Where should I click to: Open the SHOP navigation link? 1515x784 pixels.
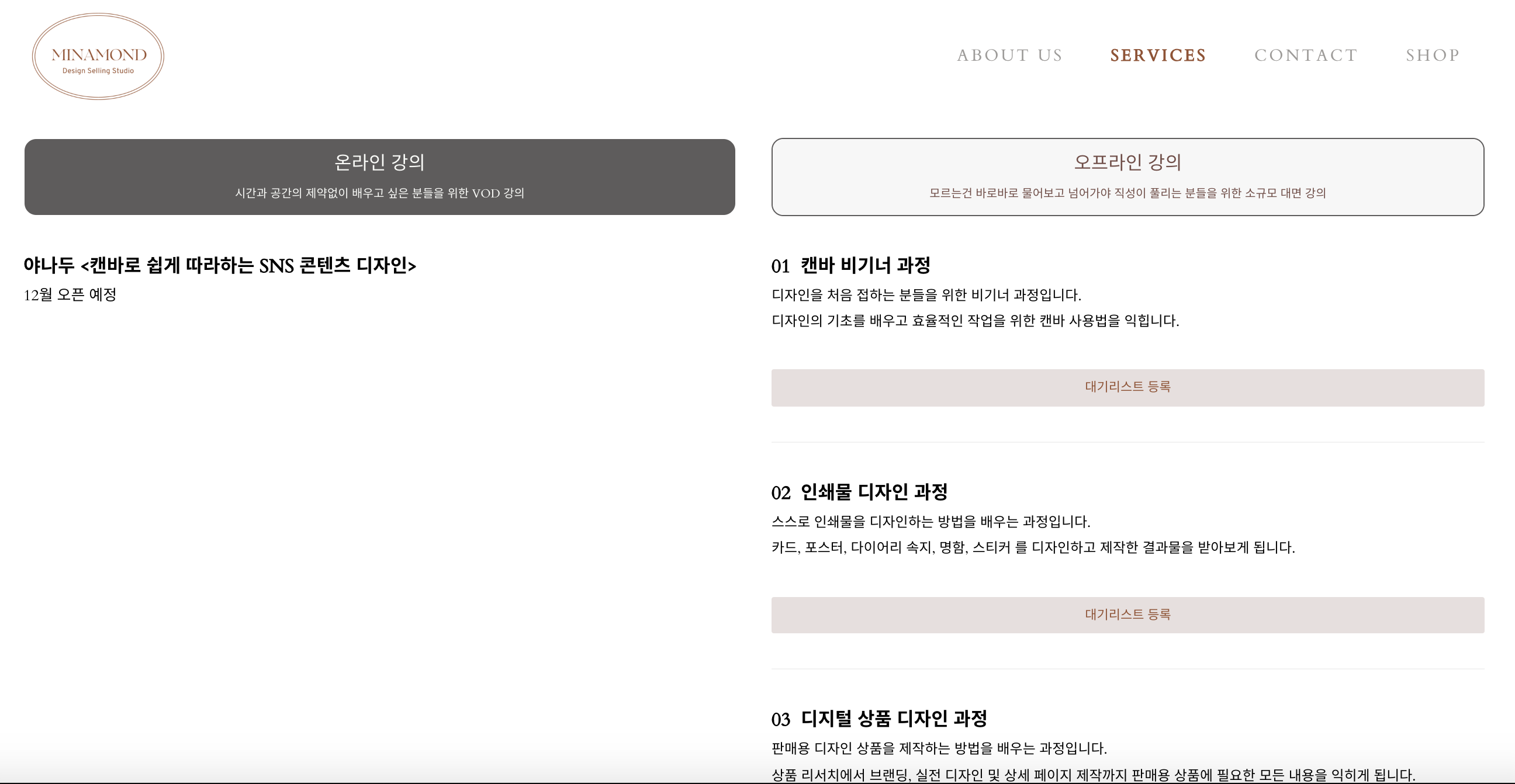click(1433, 55)
